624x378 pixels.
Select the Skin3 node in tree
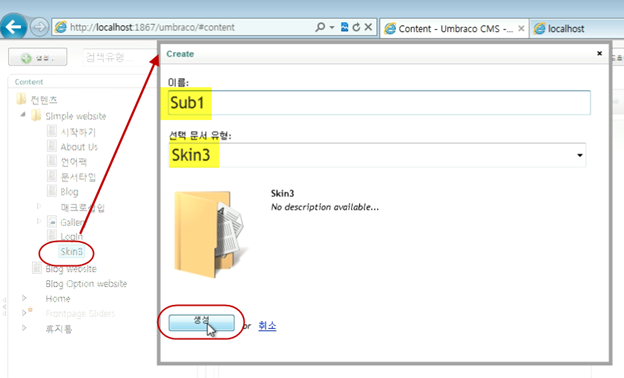[x=71, y=251]
